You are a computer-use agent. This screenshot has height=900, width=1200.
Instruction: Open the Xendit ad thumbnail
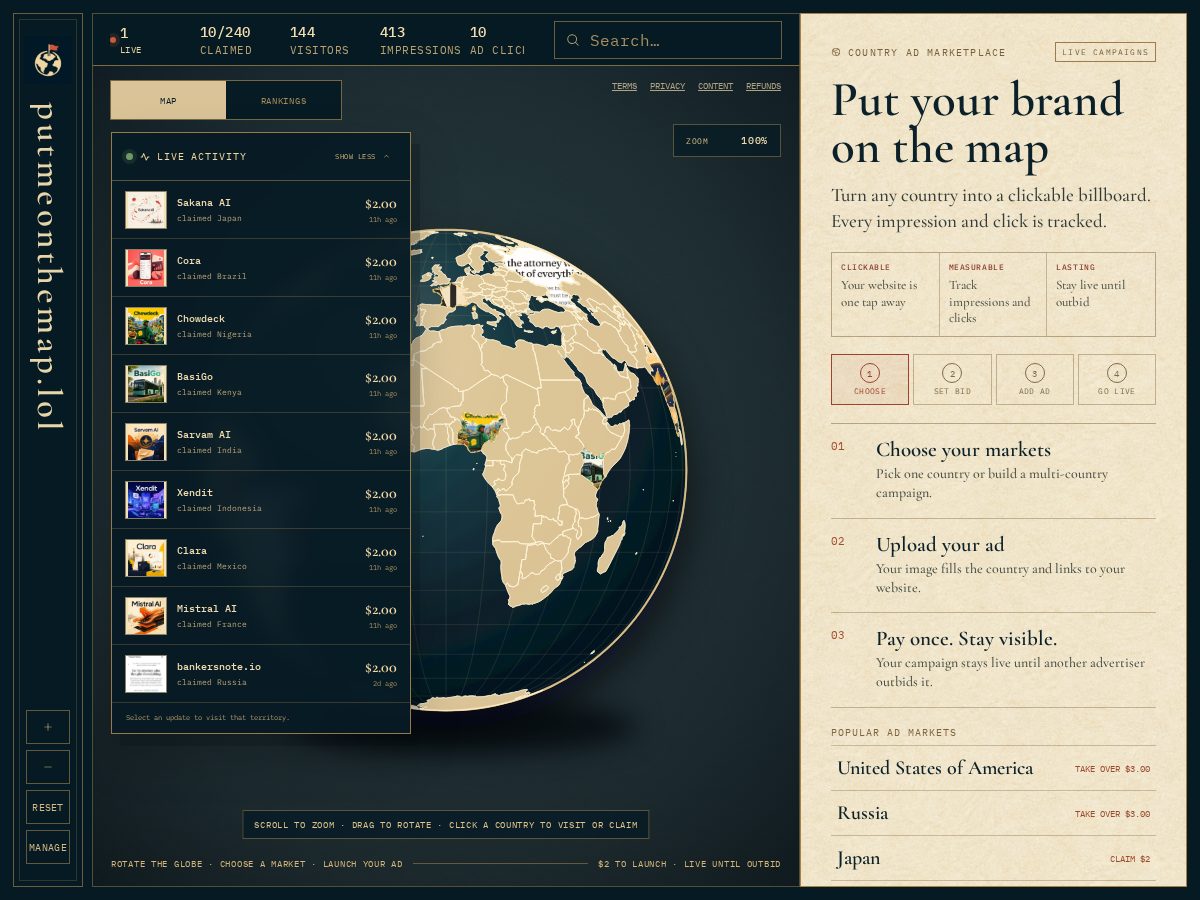pos(146,500)
